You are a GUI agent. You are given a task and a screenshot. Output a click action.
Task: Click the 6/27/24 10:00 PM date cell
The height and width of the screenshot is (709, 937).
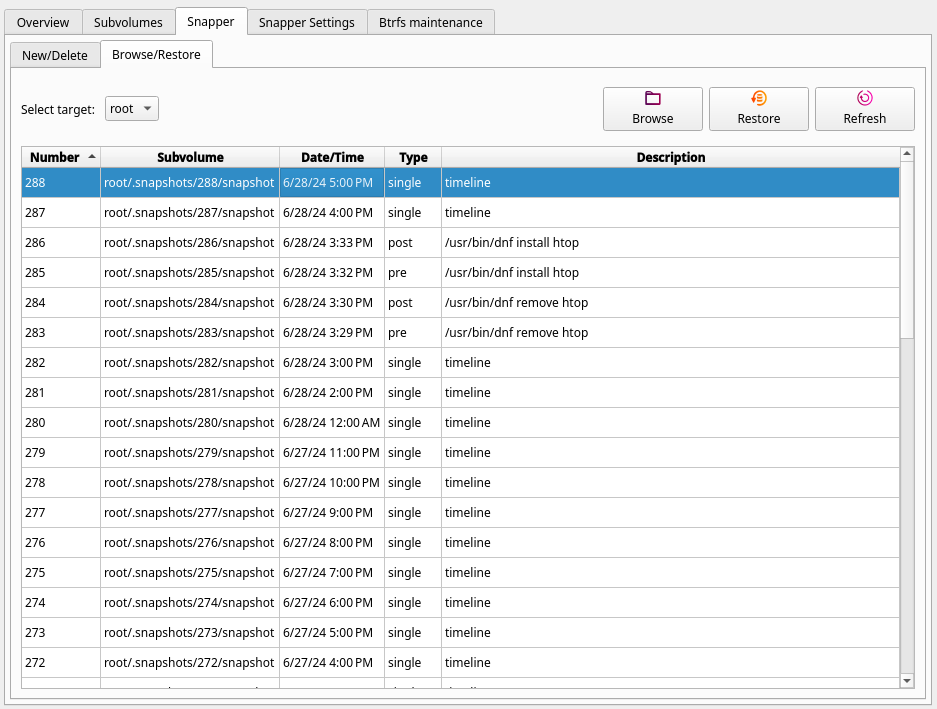pyautogui.click(x=332, y=482)
